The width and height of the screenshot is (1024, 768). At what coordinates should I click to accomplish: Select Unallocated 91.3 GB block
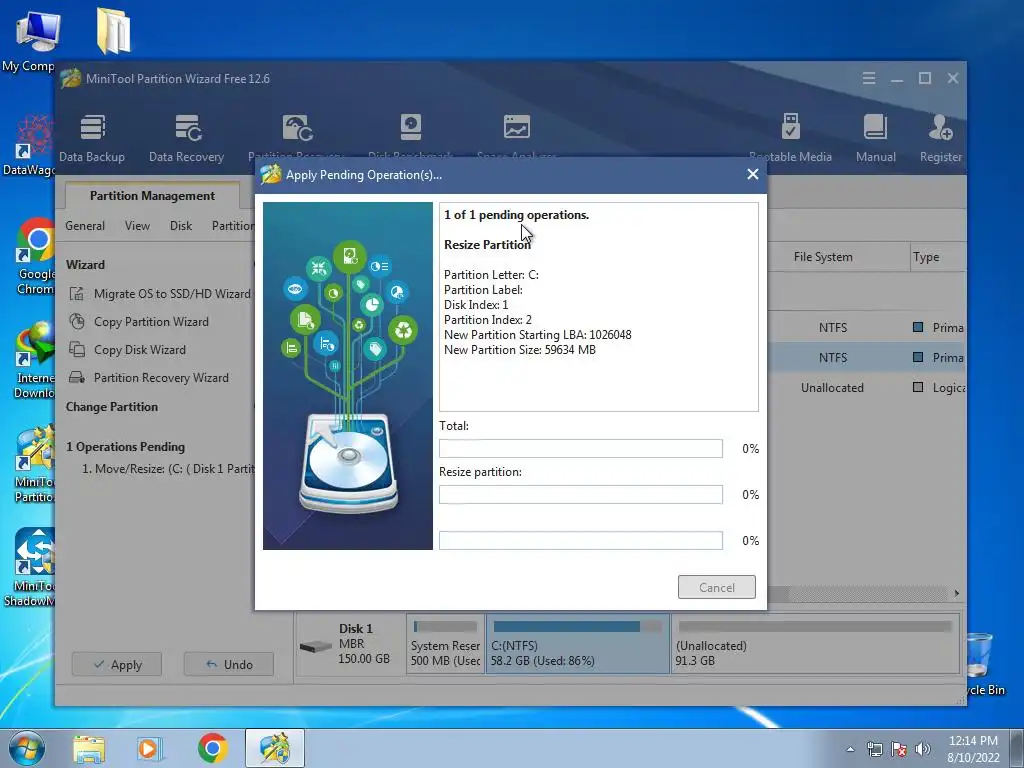point(816,644)
